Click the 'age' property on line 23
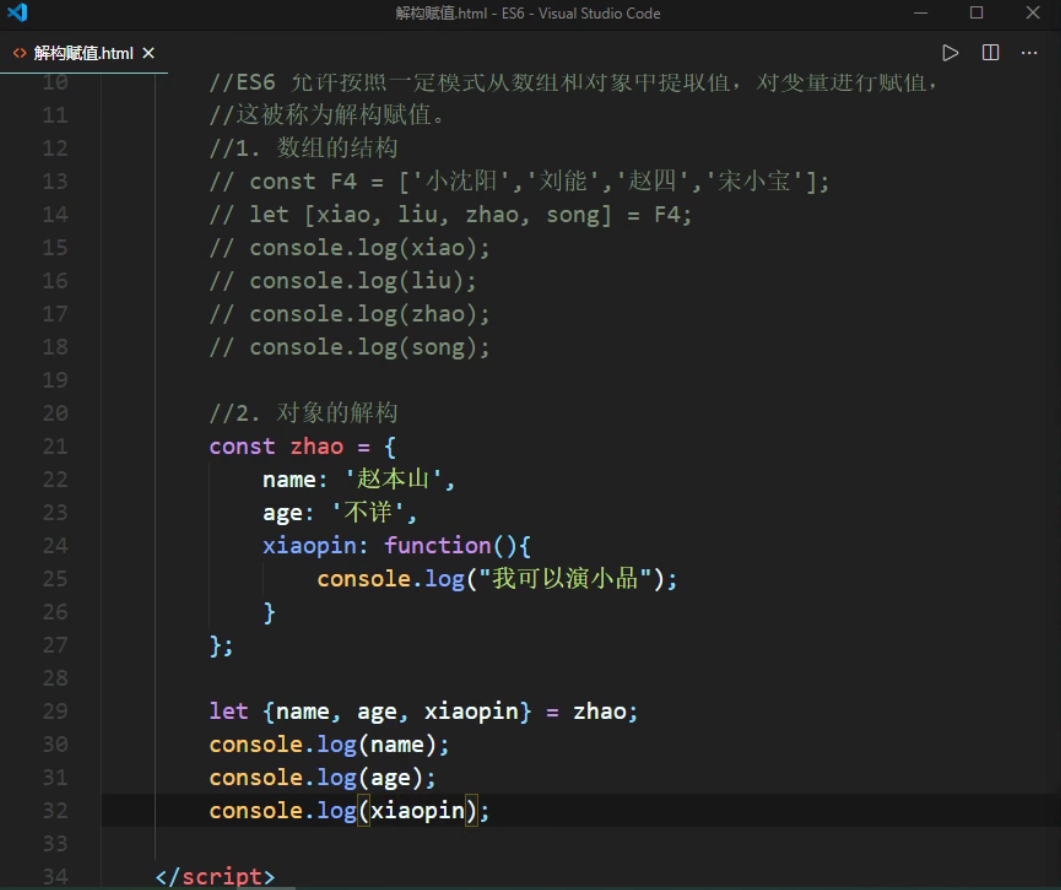Screen dimensions: 1061x890 (282, 512)
